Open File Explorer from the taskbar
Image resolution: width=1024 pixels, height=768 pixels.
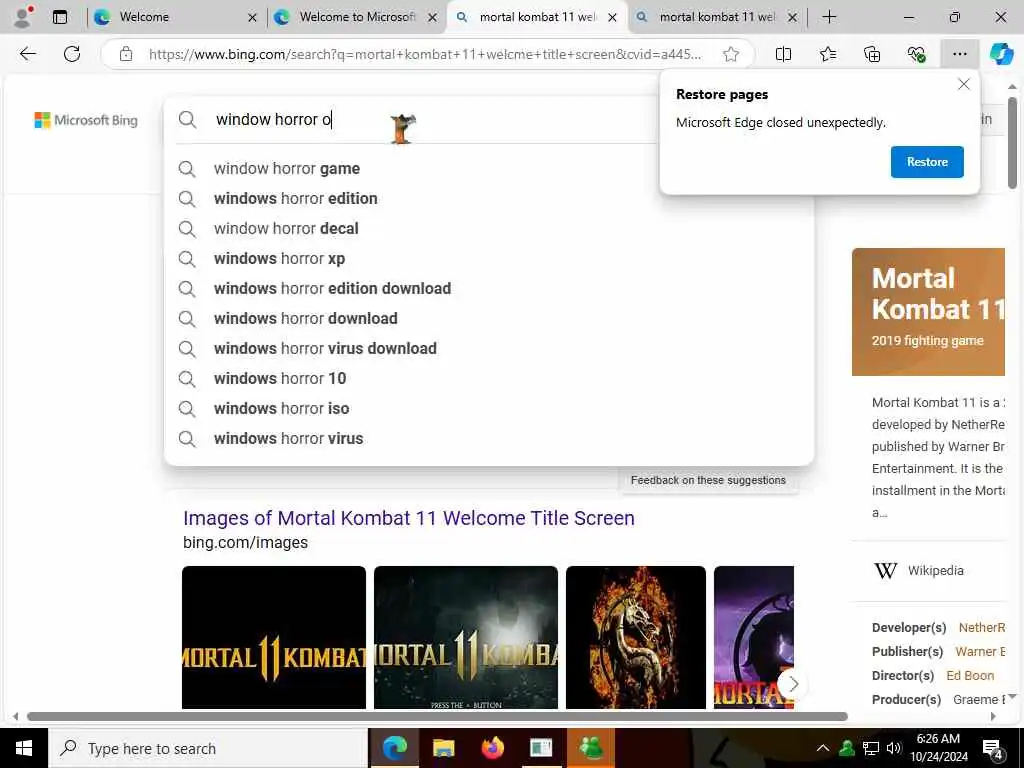pyautogui.click(x=443, y=748)
